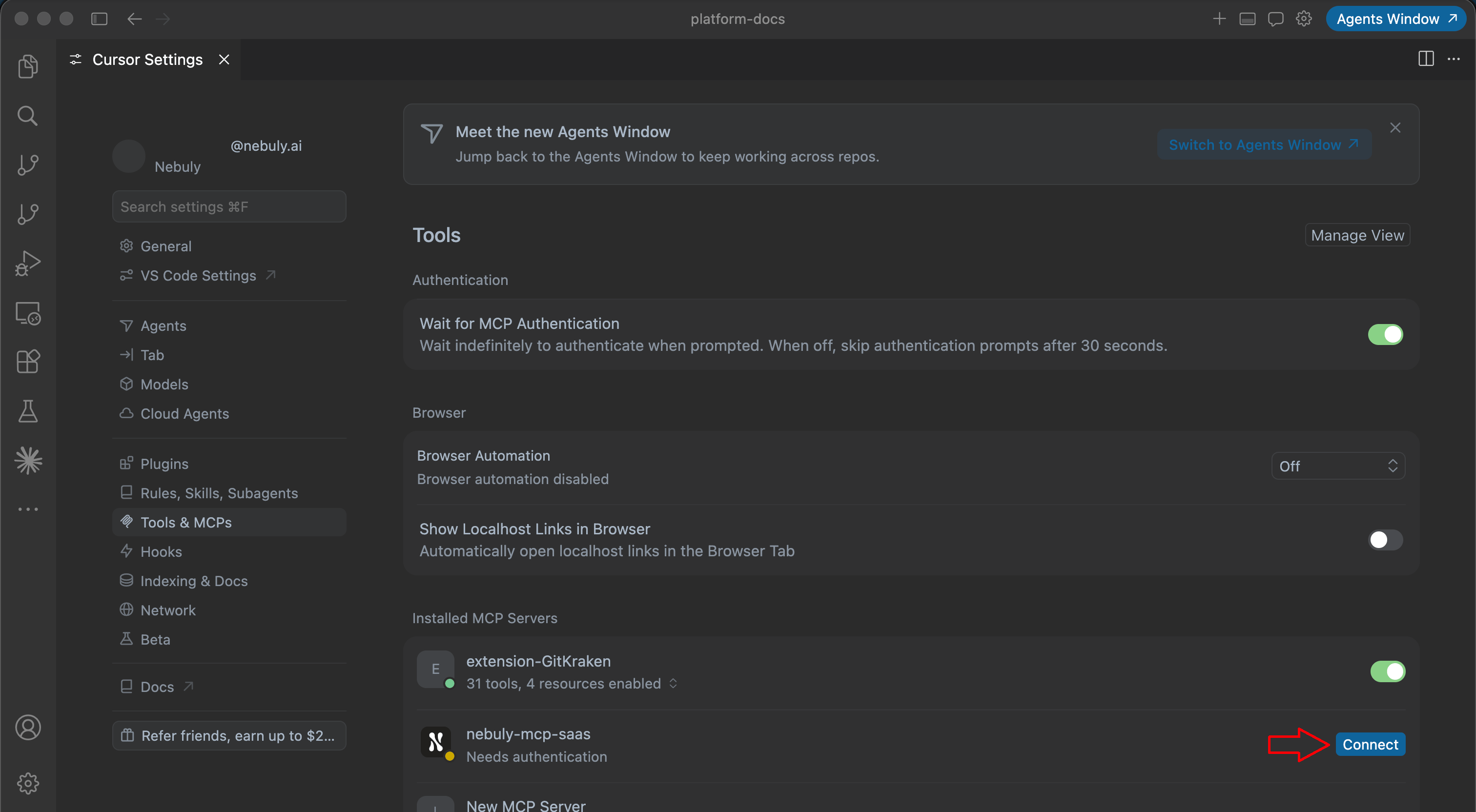Open the editor more actions ellipsis menu

pos(1454,59)
